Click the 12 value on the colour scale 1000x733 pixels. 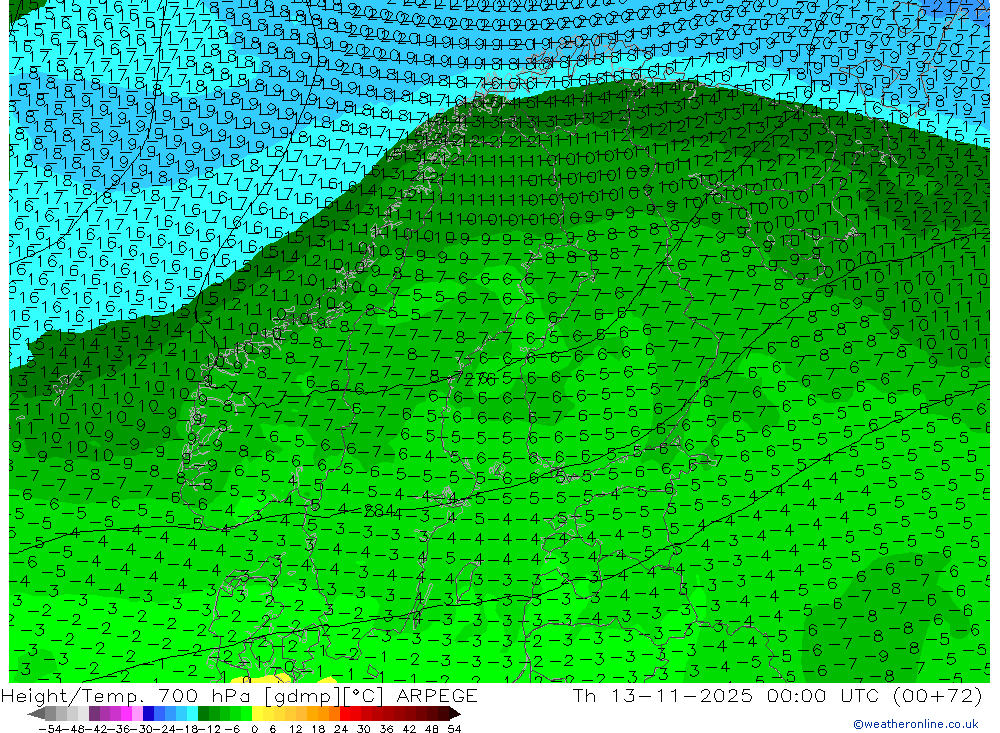[295, 729]
